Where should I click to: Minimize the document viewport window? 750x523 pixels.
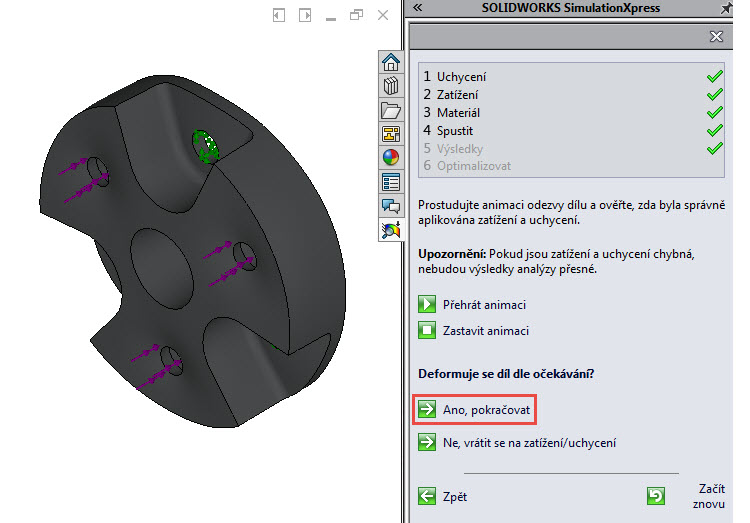(331, 19)
